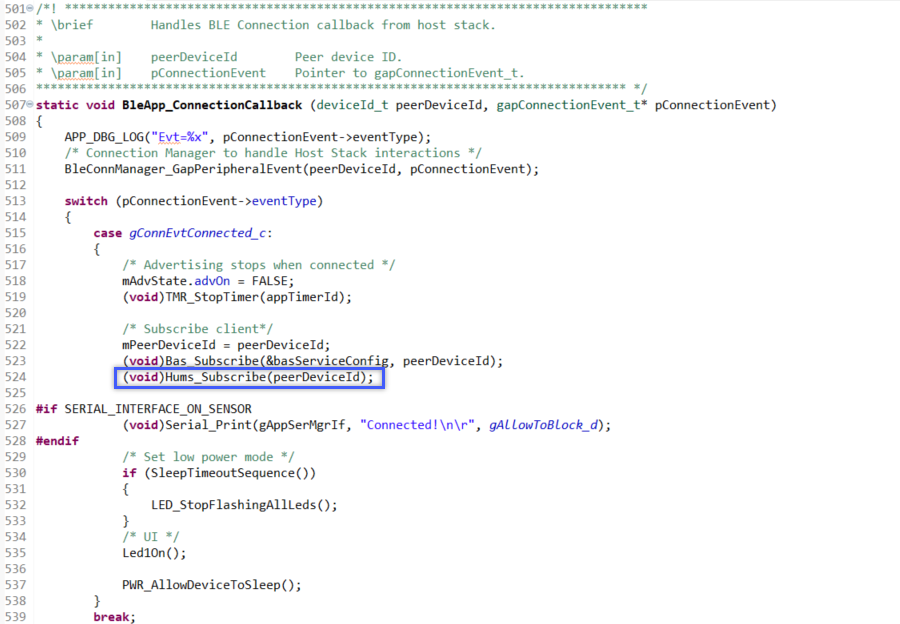Click the "Evt=%x" string in APP_DBG_LOG
The height and width of the screenshot is (624, 900).
pyautogui.click(x=178, y=136)
